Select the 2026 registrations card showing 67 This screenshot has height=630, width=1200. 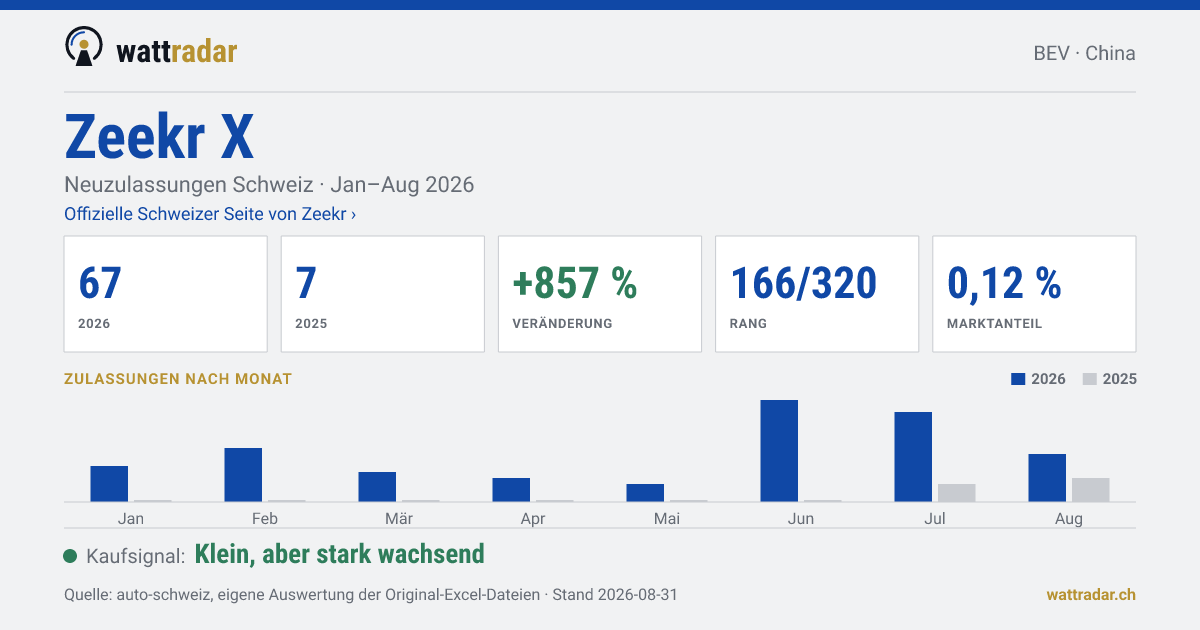tap(166, 294)
